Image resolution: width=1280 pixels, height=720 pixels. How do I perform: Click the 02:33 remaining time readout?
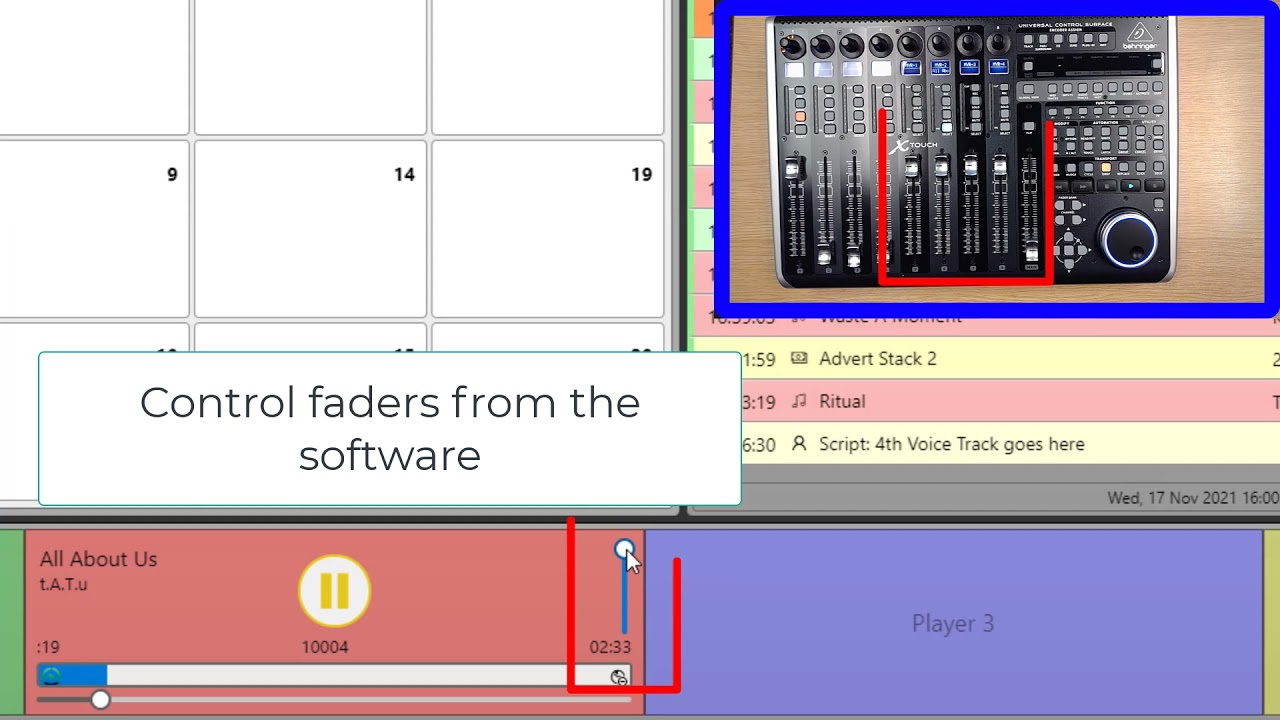610,647
